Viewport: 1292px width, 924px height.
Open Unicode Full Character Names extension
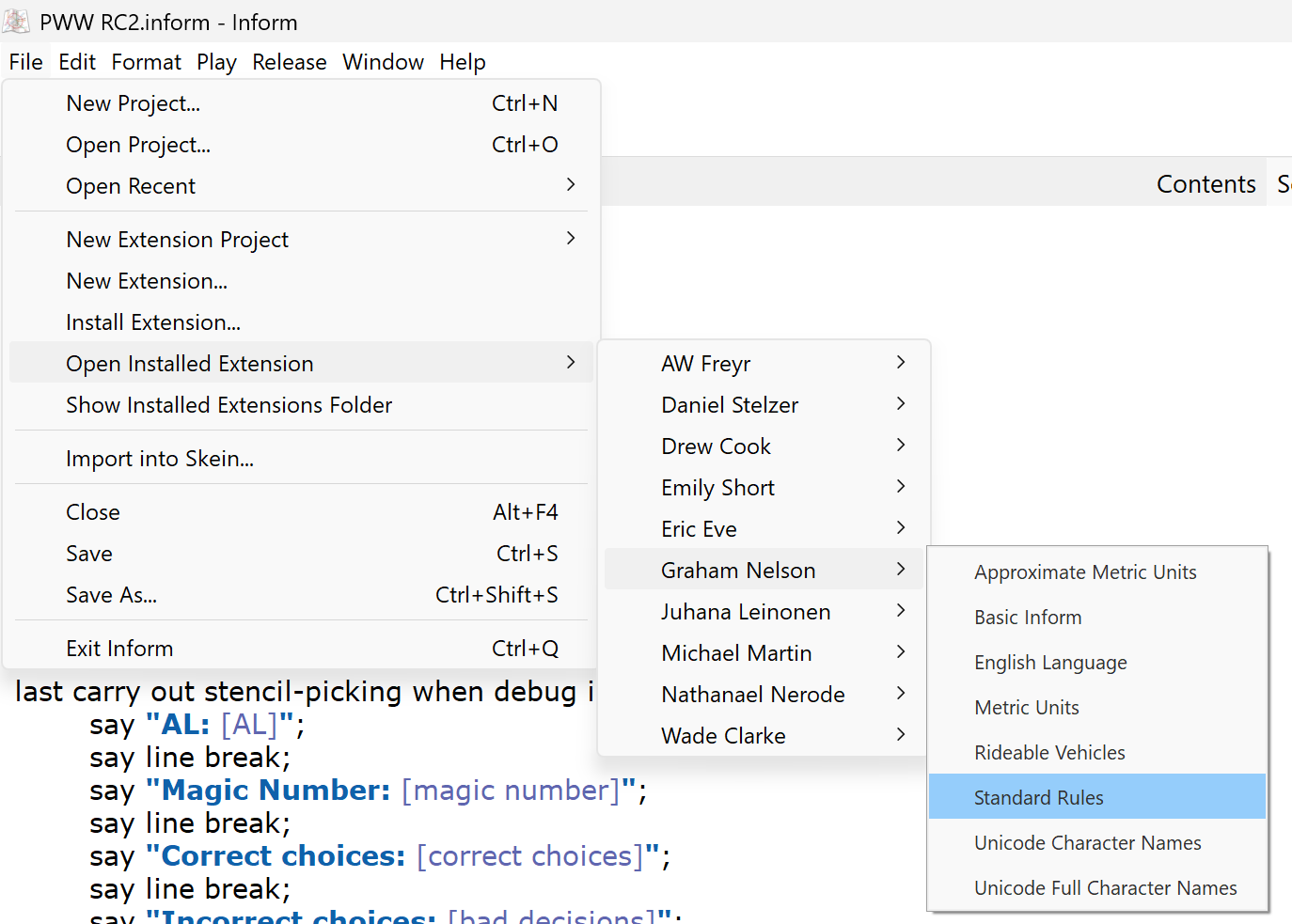coord(1097,888)
